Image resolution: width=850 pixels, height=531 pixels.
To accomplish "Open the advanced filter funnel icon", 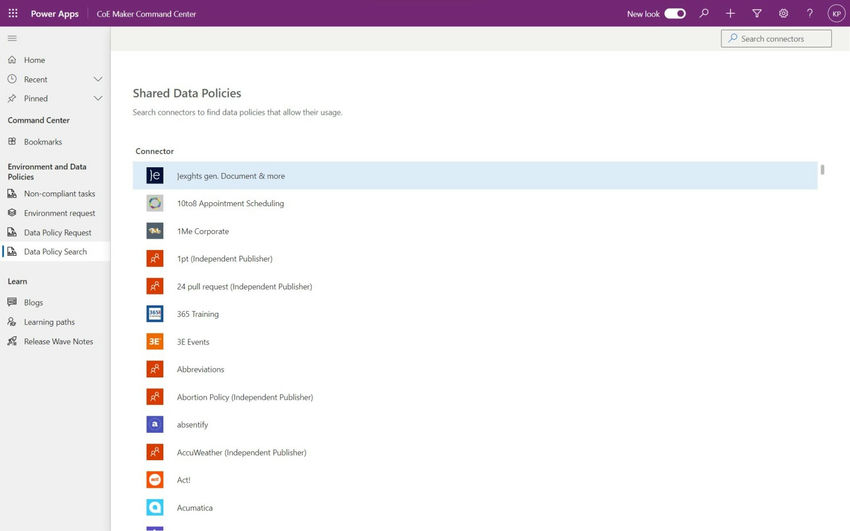I will [757, 13].
